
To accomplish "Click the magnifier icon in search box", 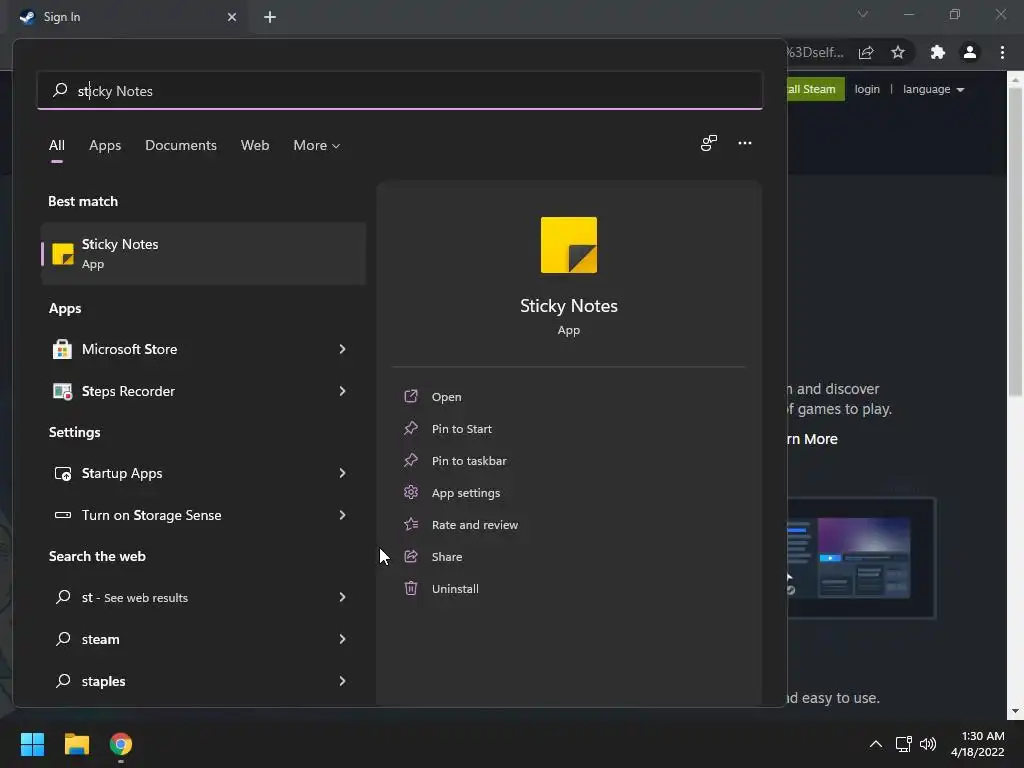I will (60, 89).
